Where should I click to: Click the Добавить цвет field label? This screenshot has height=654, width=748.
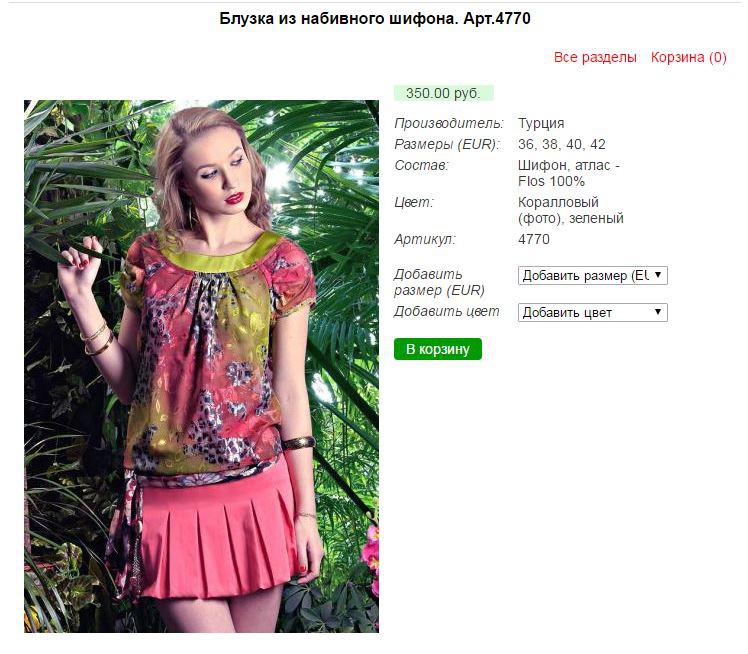[447, 311]
